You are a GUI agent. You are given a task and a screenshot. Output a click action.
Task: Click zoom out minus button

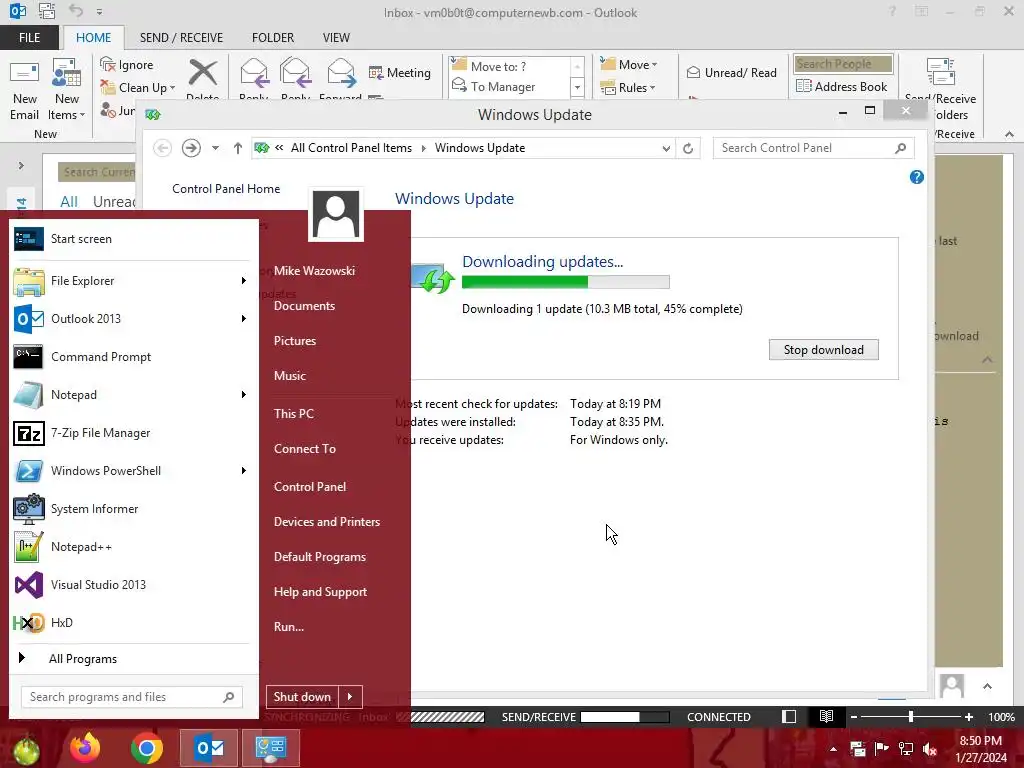click(x=854, y=717)
